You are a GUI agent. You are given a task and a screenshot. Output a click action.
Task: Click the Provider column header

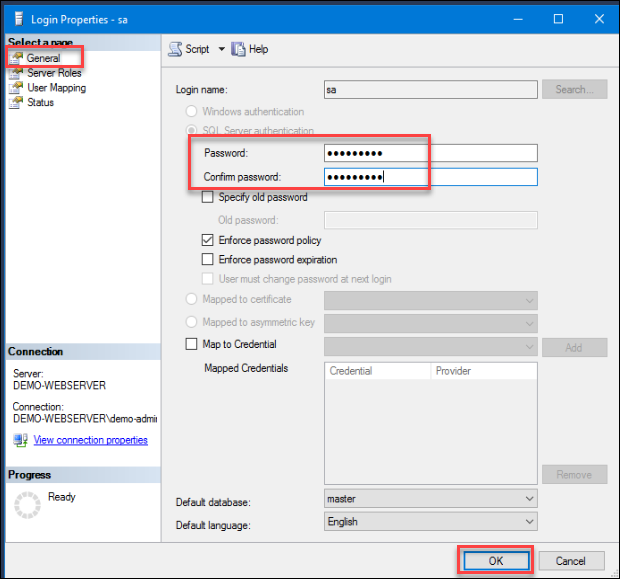[484, 371]
